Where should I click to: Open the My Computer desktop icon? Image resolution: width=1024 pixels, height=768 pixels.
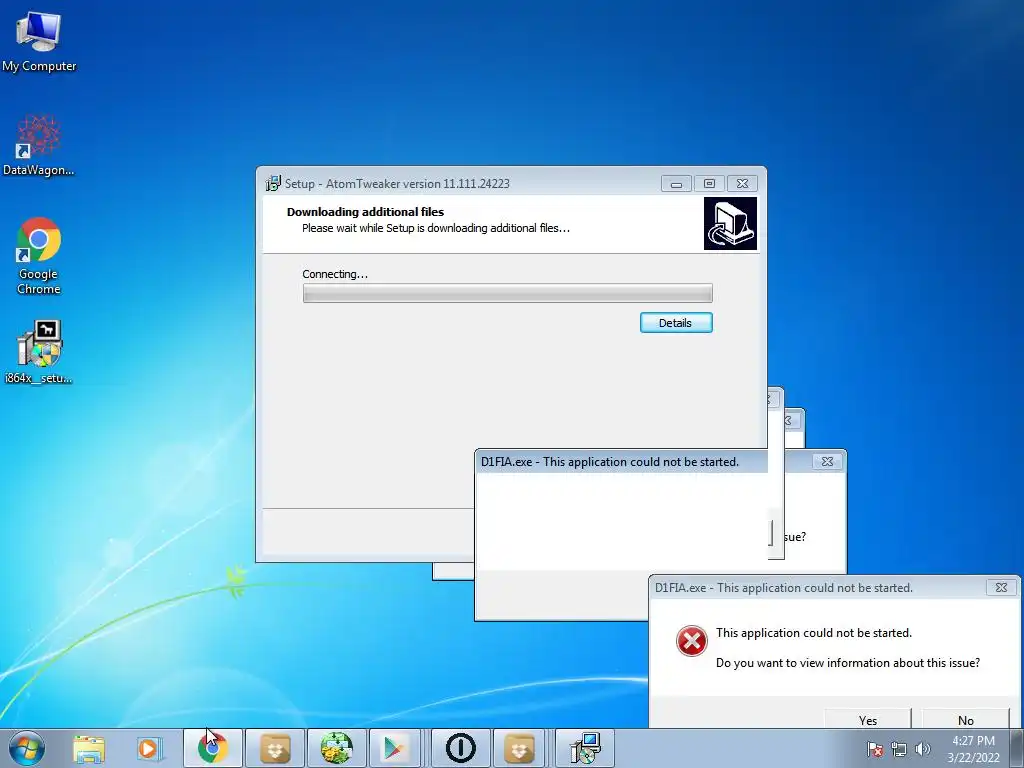tap(39, 42)
